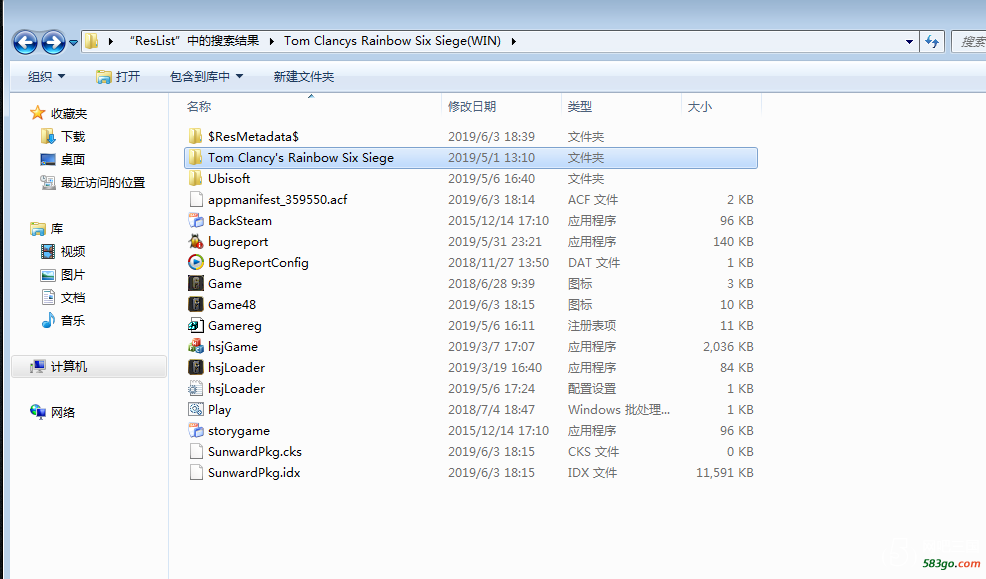Screen dimensions: 986x579
Task: Click the Forward navigation arrow button
Action: coord(53,42)
